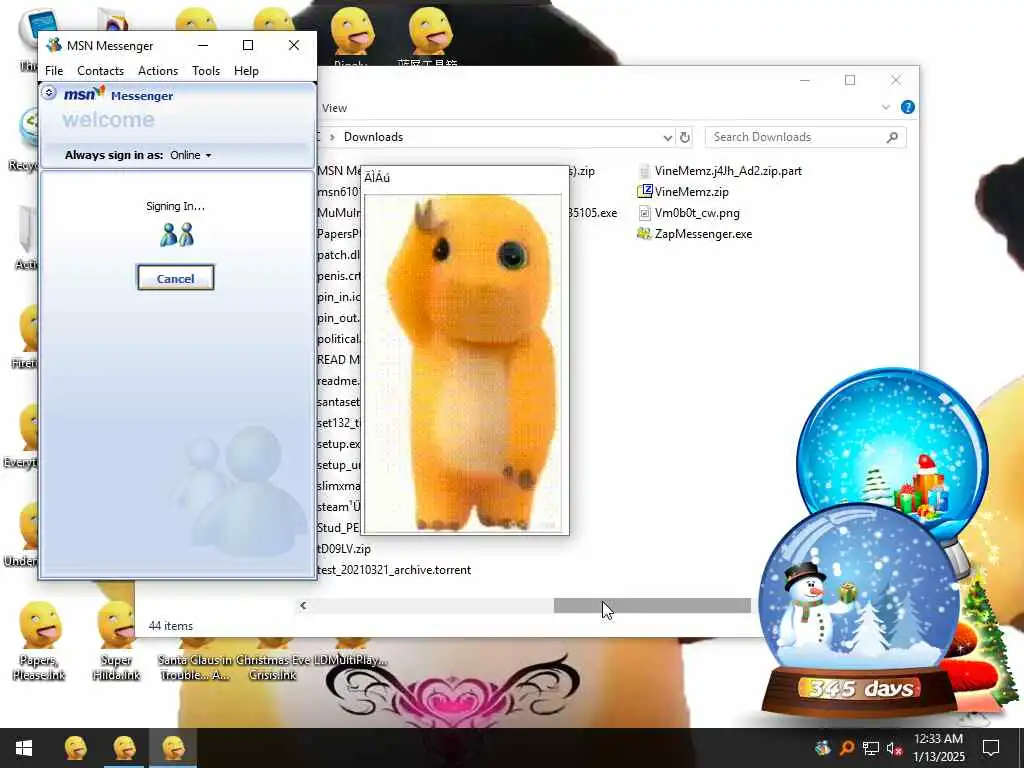Image resolution: width=1024 pixels, height=768 pixels.
Task: Click the orange creature image preview popup
Action: [465, 350]
